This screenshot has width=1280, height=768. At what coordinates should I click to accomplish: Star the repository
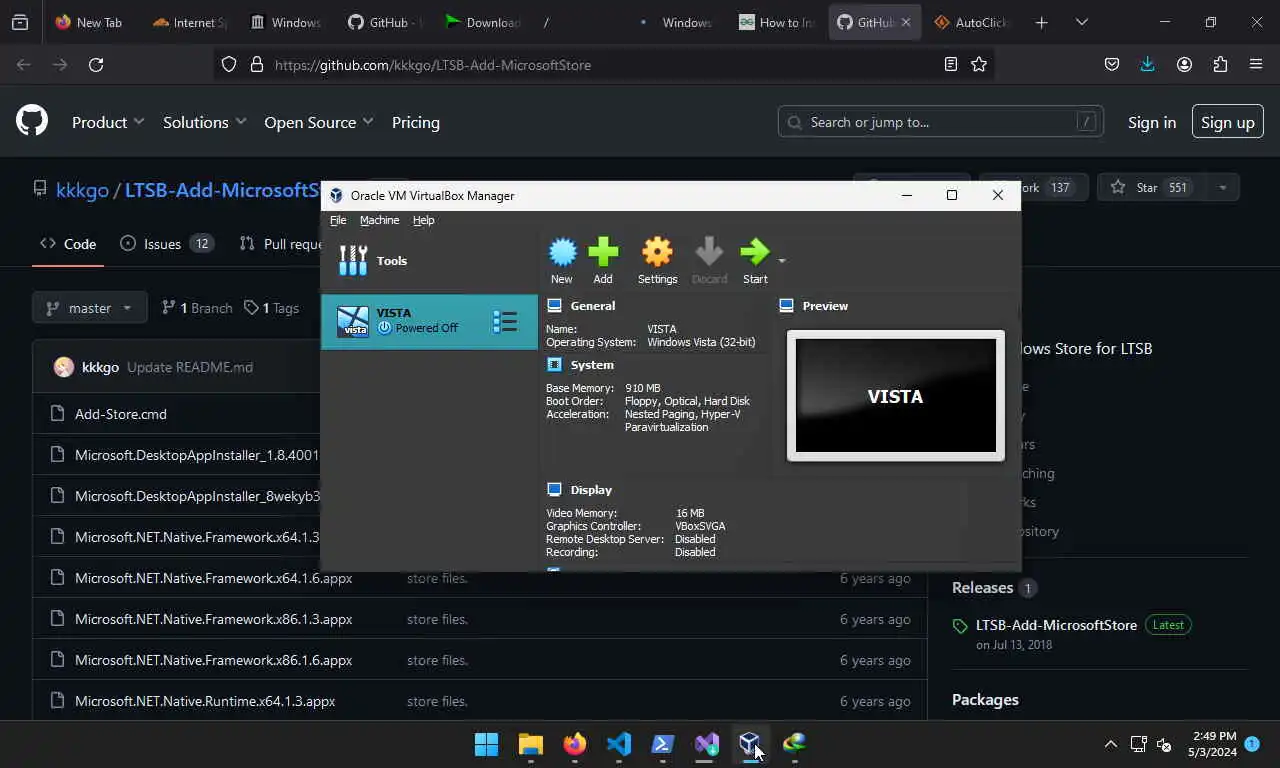(x=1149, y=187)
